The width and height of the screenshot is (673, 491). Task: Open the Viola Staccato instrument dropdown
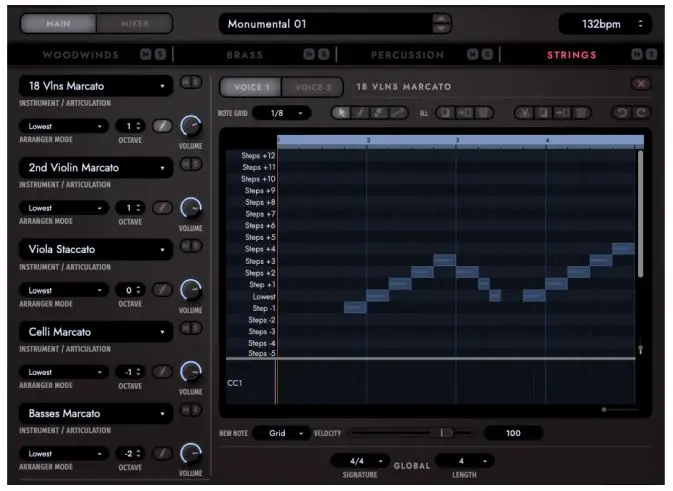click(x=96, y=249)
